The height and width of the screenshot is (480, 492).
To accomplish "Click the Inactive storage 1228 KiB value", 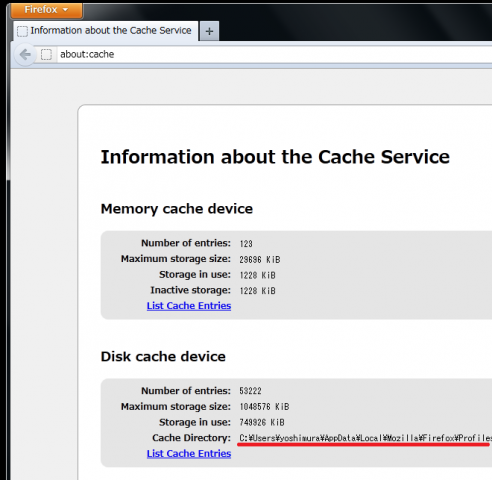I will (x=257, y=291).
